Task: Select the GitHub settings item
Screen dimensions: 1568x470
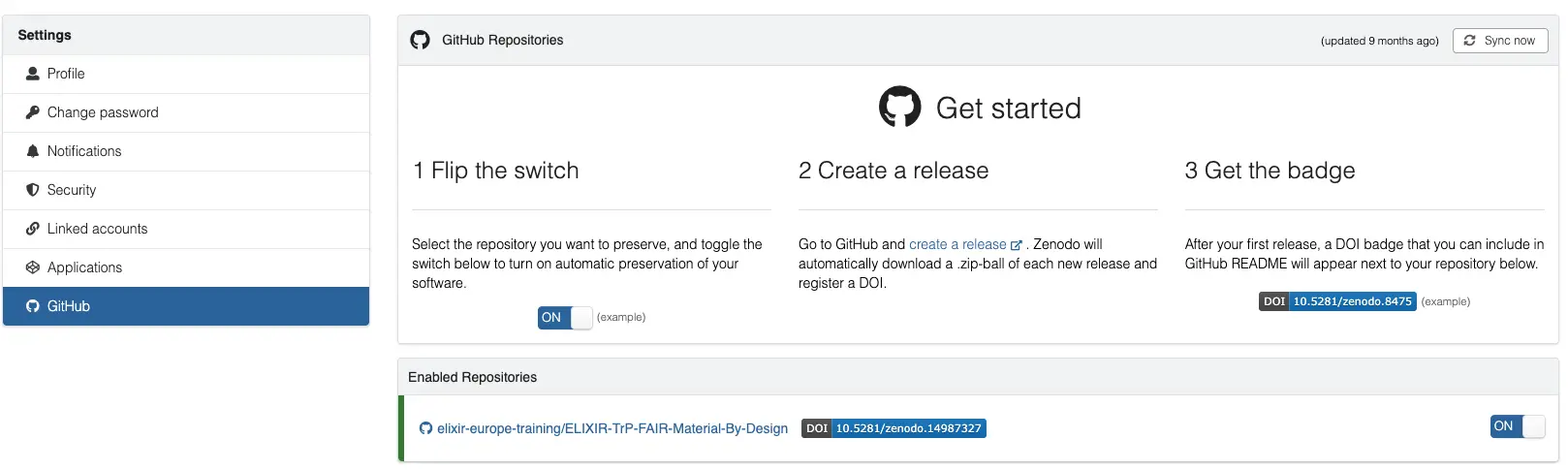Action: [x=186, y=306]
